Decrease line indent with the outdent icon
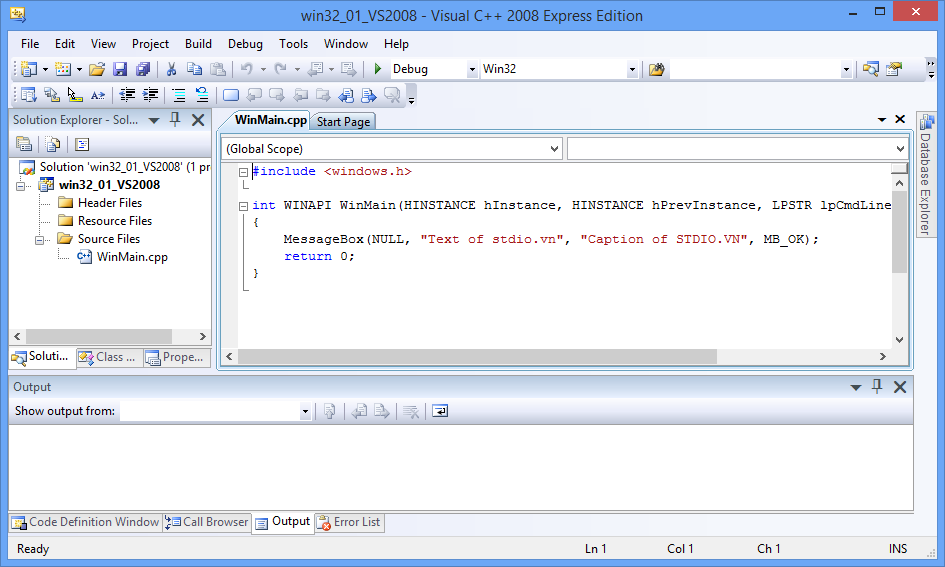The height and width of the screenshot is (567, 945). click(127, 95)
